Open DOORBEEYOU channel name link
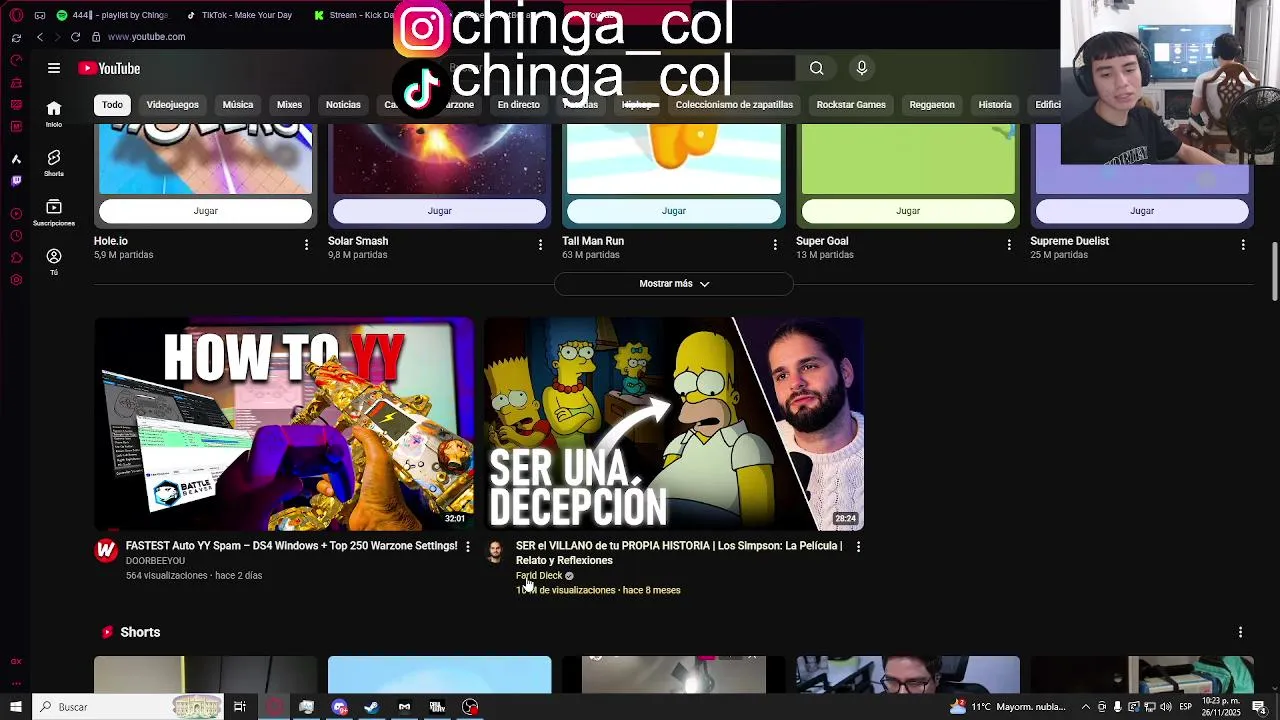This screenshot has width=1280, height=720. tap(155, 561)
